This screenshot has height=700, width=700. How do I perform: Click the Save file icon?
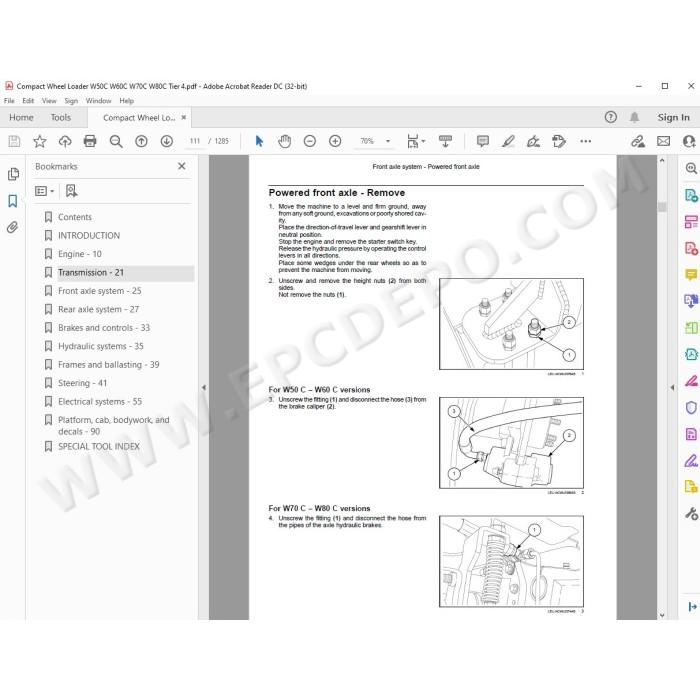coord(14,142)
